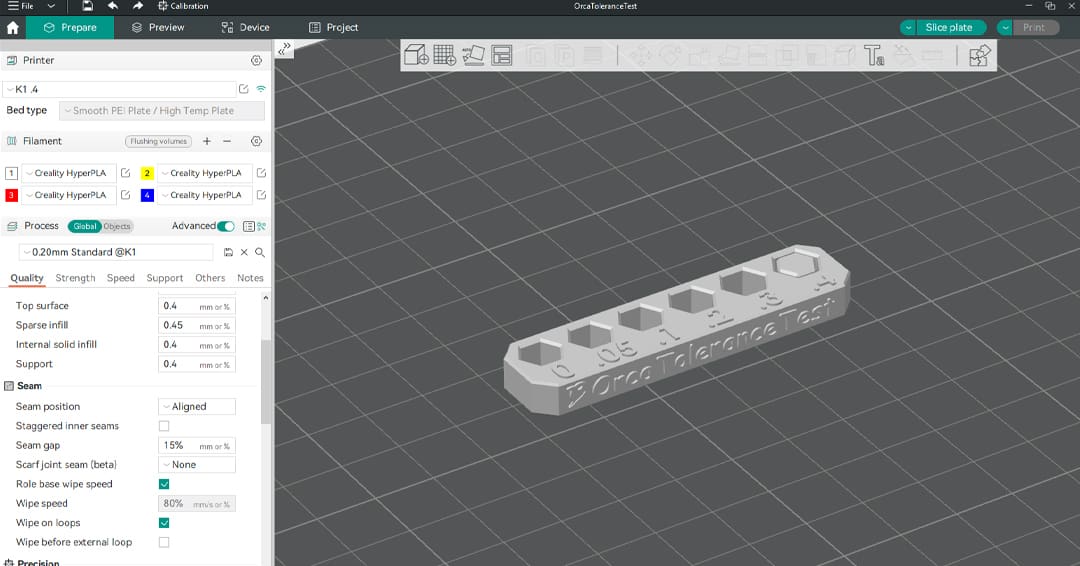This screenshot has height=566, width=1080.
Task: Click the Add object cube icon
Action: click(416, 55)
